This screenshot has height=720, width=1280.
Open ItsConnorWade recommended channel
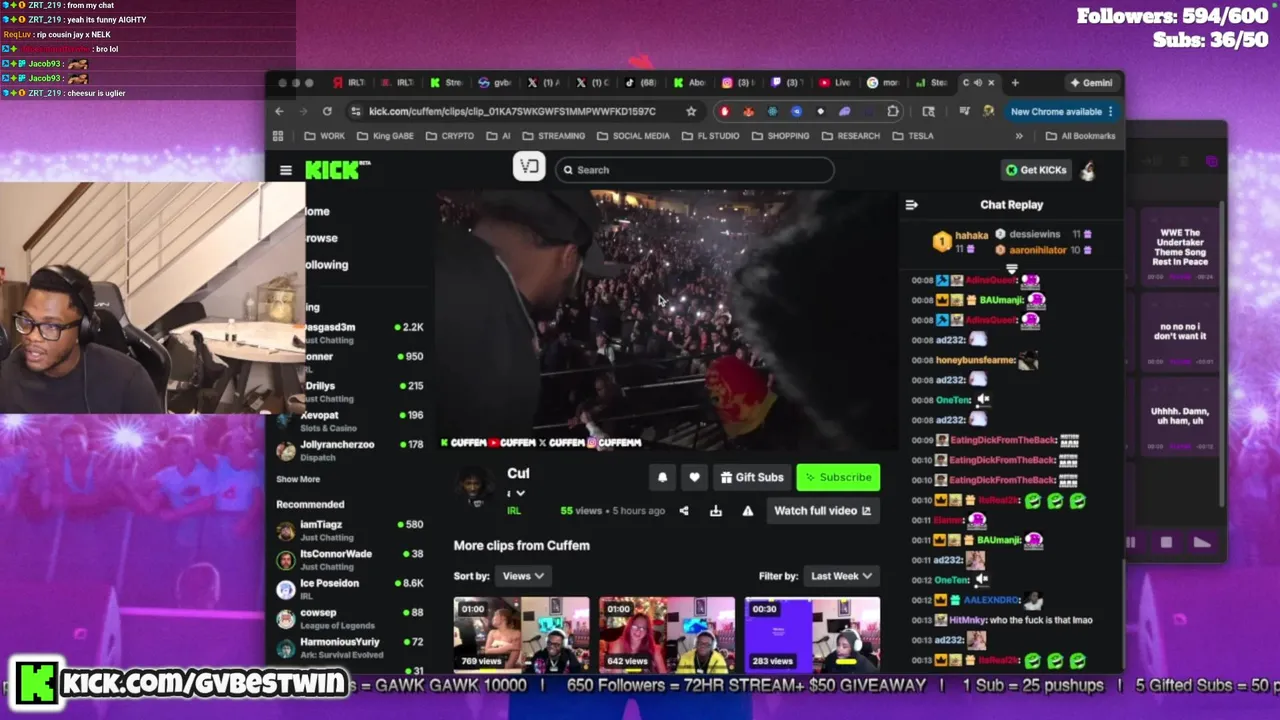[350, 560]
